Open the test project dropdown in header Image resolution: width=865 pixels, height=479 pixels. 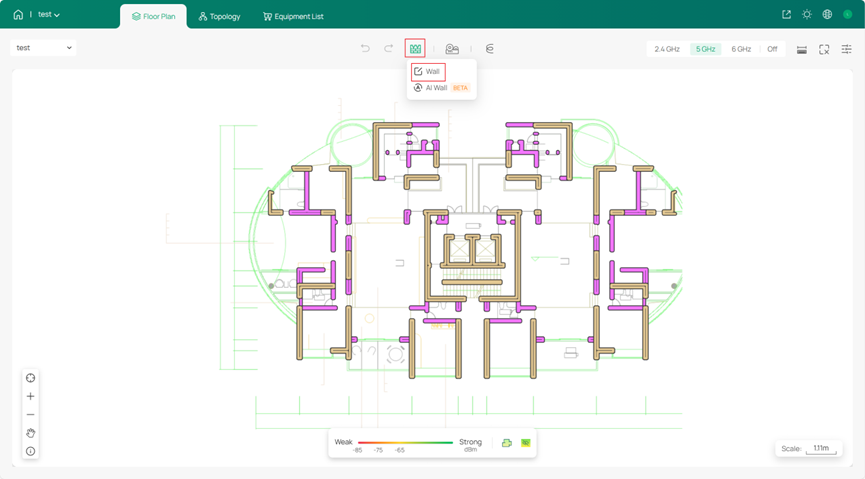[49, 15]
